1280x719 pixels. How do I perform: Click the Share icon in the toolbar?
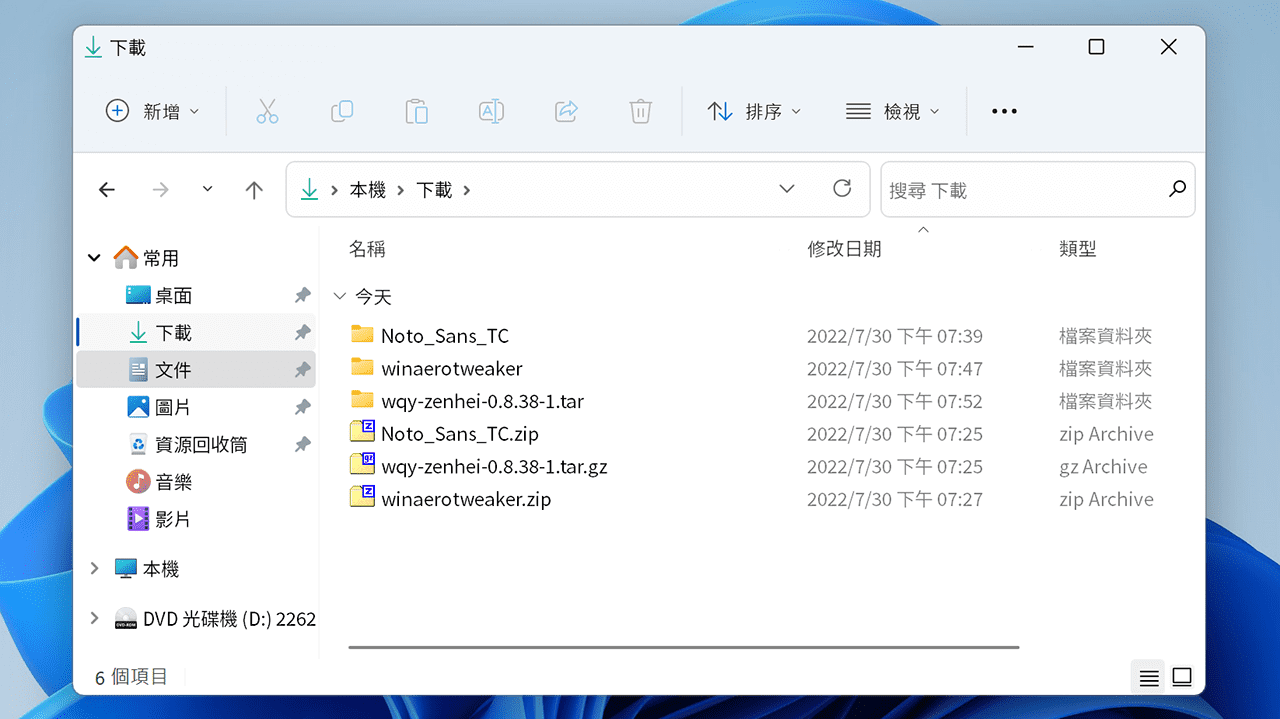click(566, 111)
